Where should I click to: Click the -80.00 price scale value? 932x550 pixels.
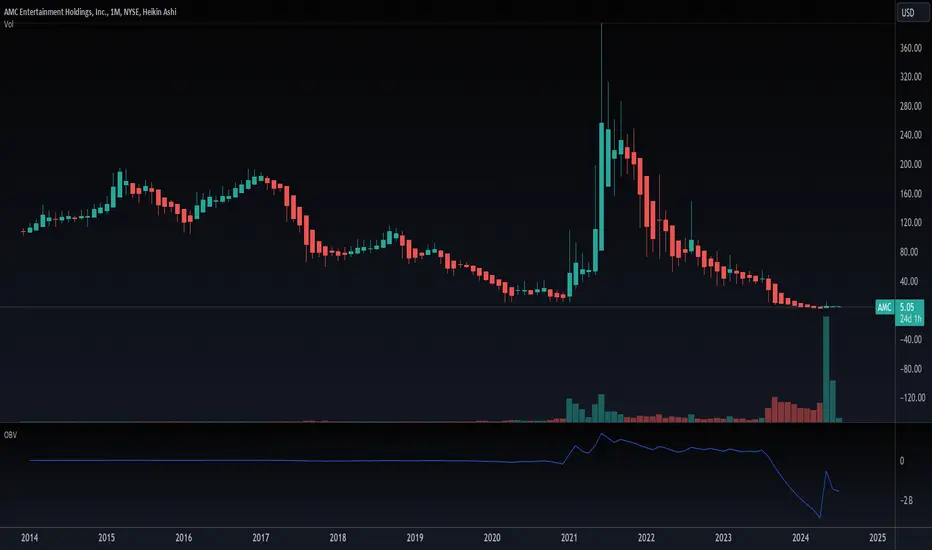click(911, 369)
